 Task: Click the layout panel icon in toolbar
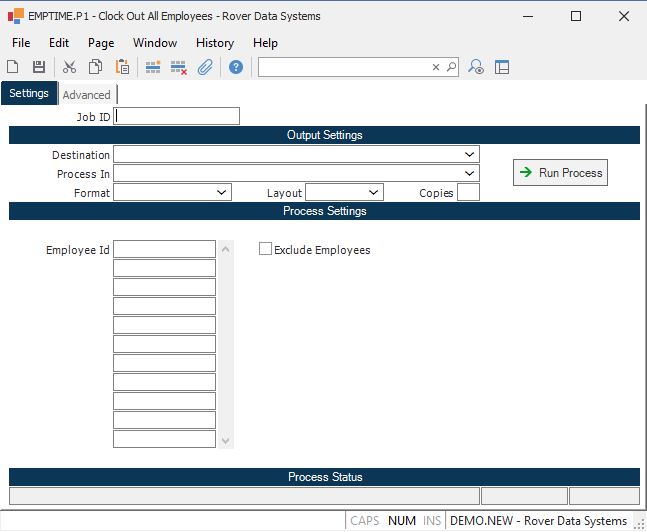502,67
